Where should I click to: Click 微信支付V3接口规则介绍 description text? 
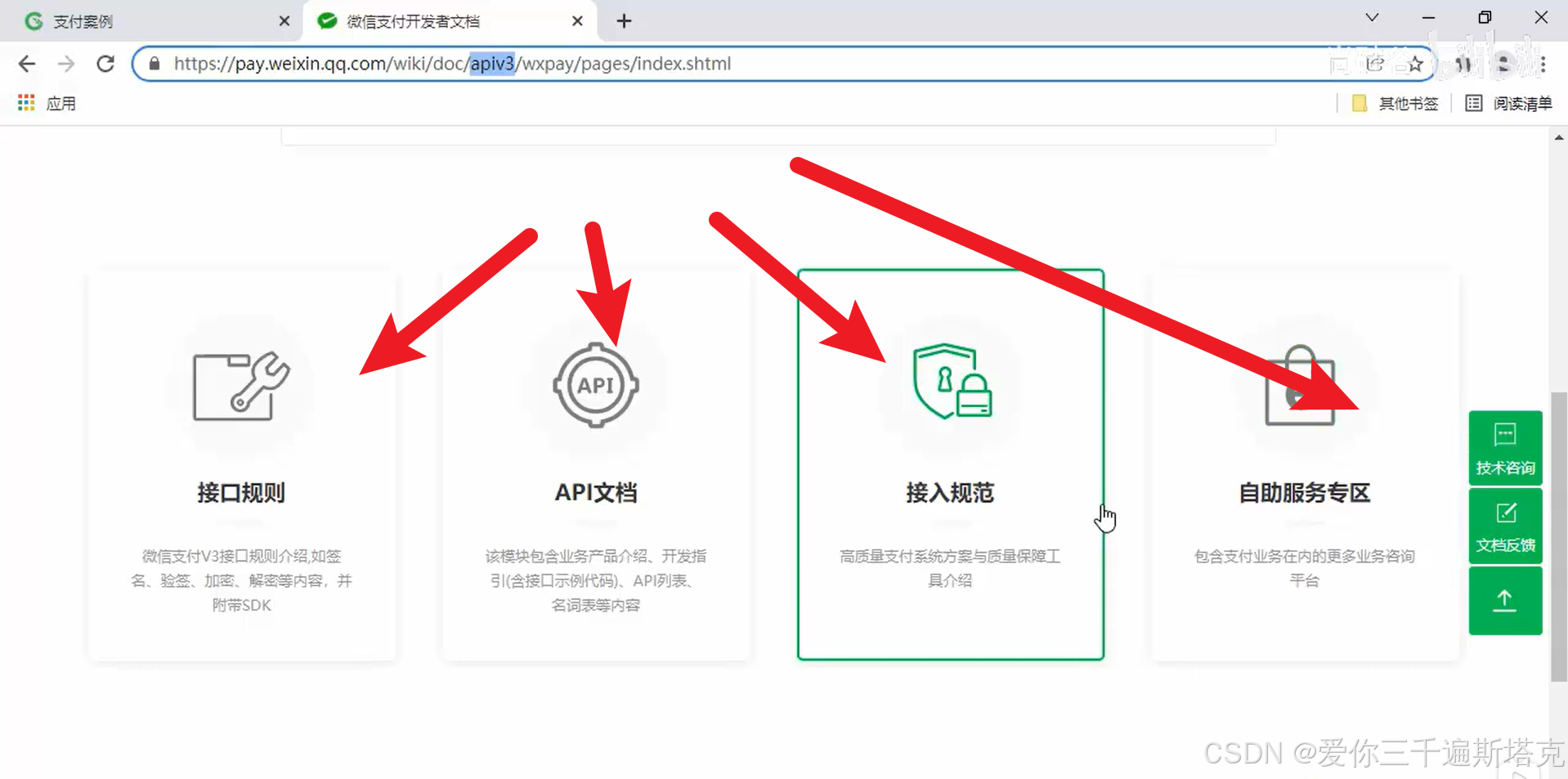click(x=241, y=580)
